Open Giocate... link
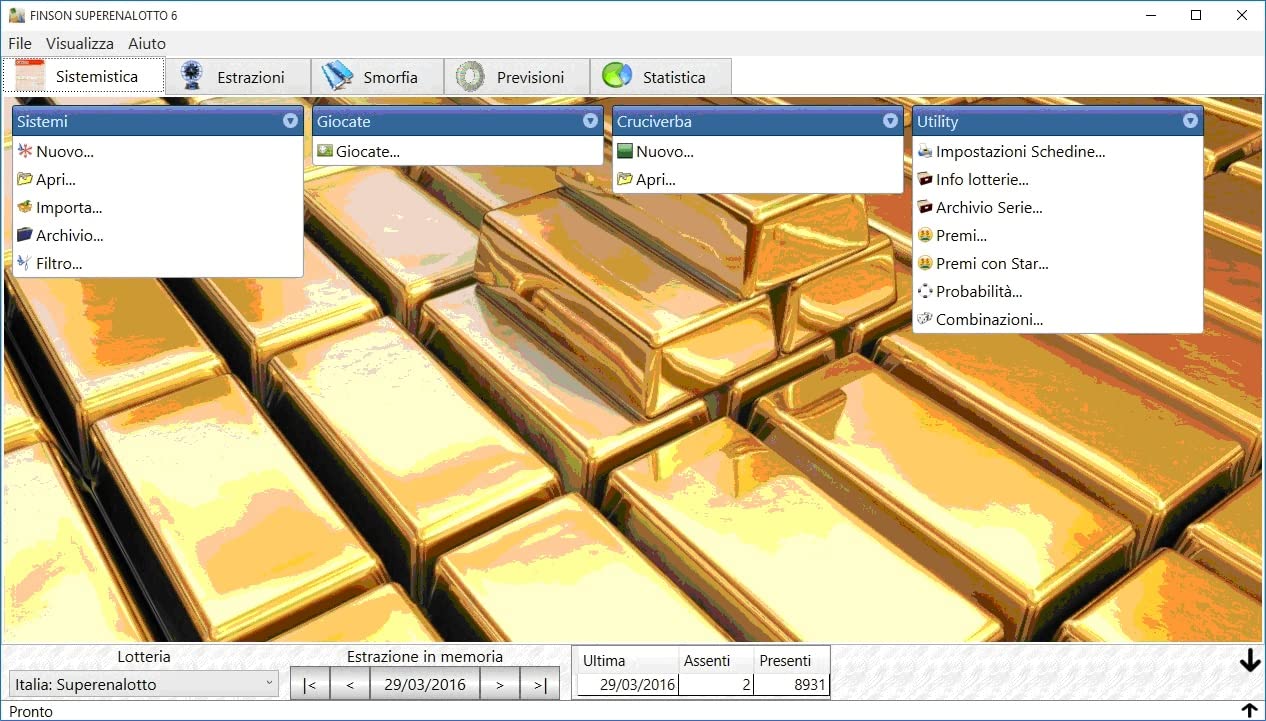 point(368,152)
